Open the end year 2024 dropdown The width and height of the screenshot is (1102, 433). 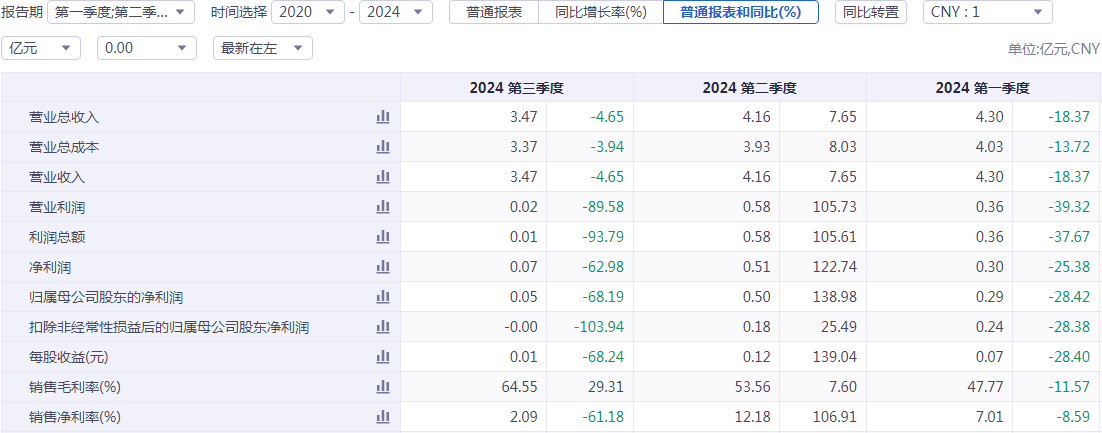pos(396,12)
